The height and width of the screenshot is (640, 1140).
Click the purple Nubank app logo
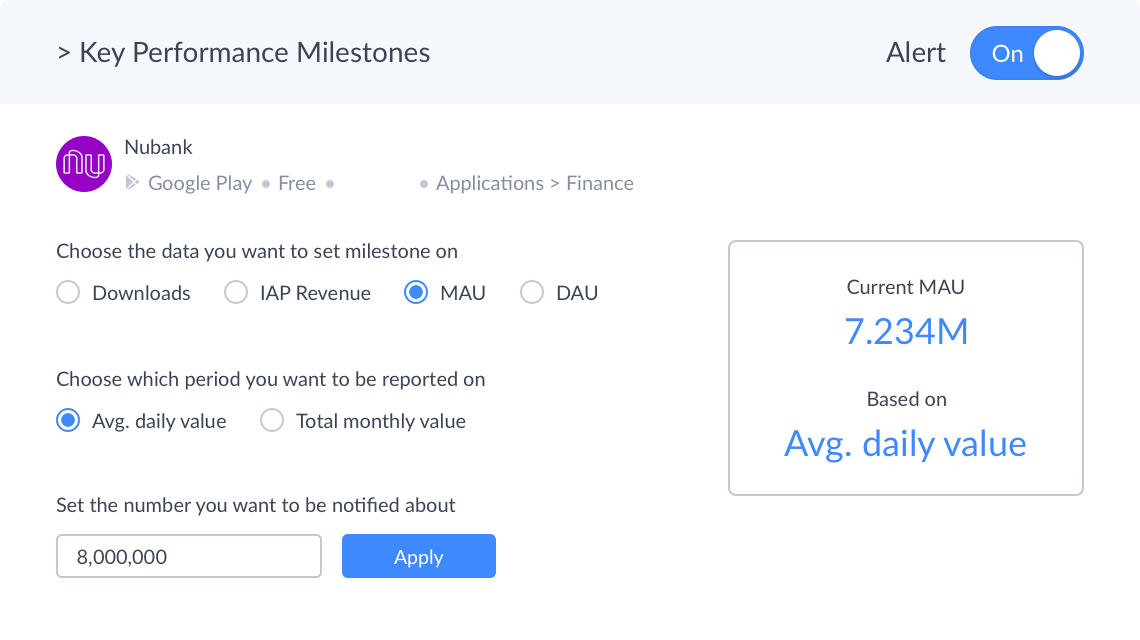click(x=84, y=164)
